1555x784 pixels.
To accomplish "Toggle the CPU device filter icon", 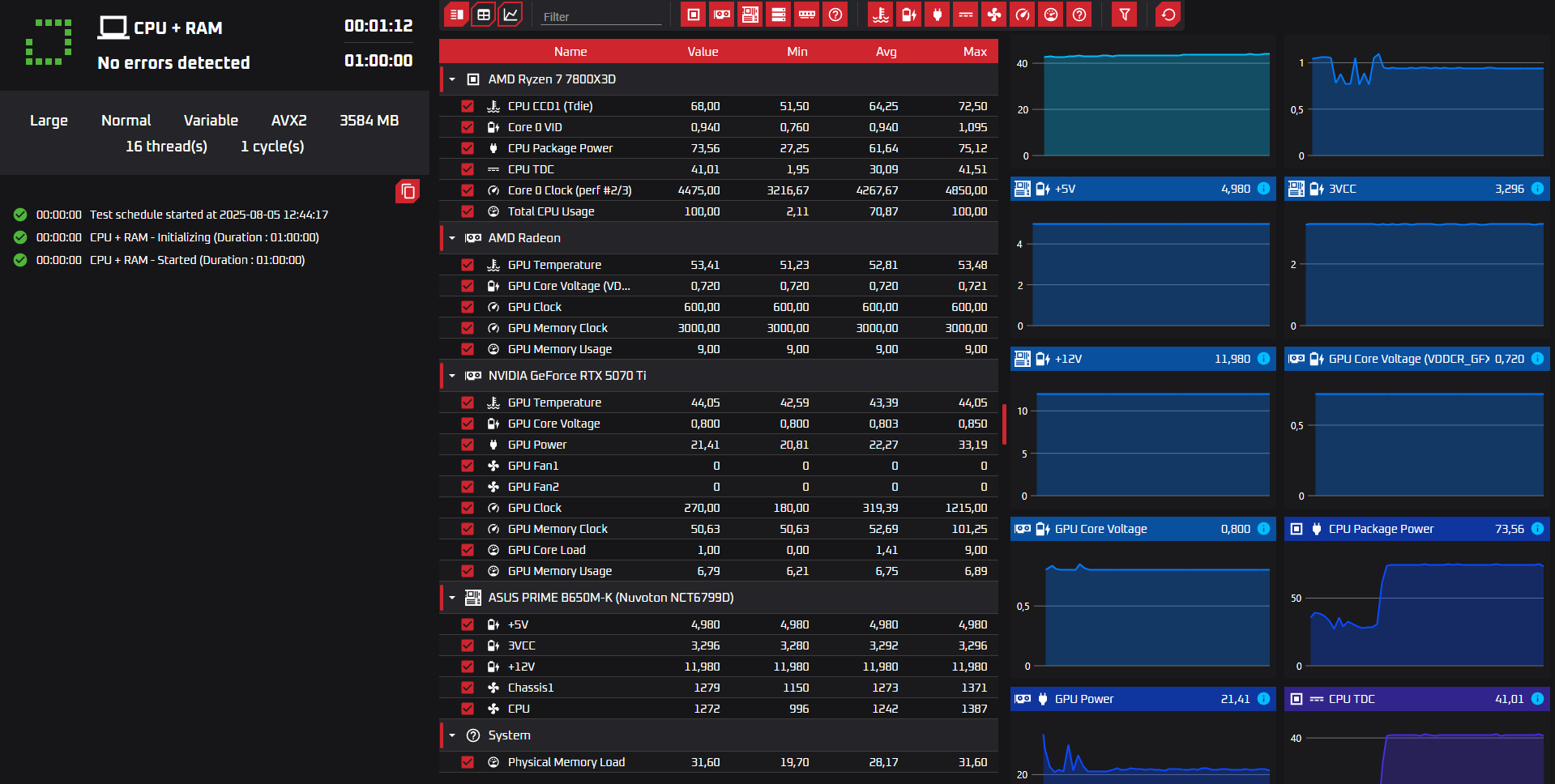I will (693, 15).
